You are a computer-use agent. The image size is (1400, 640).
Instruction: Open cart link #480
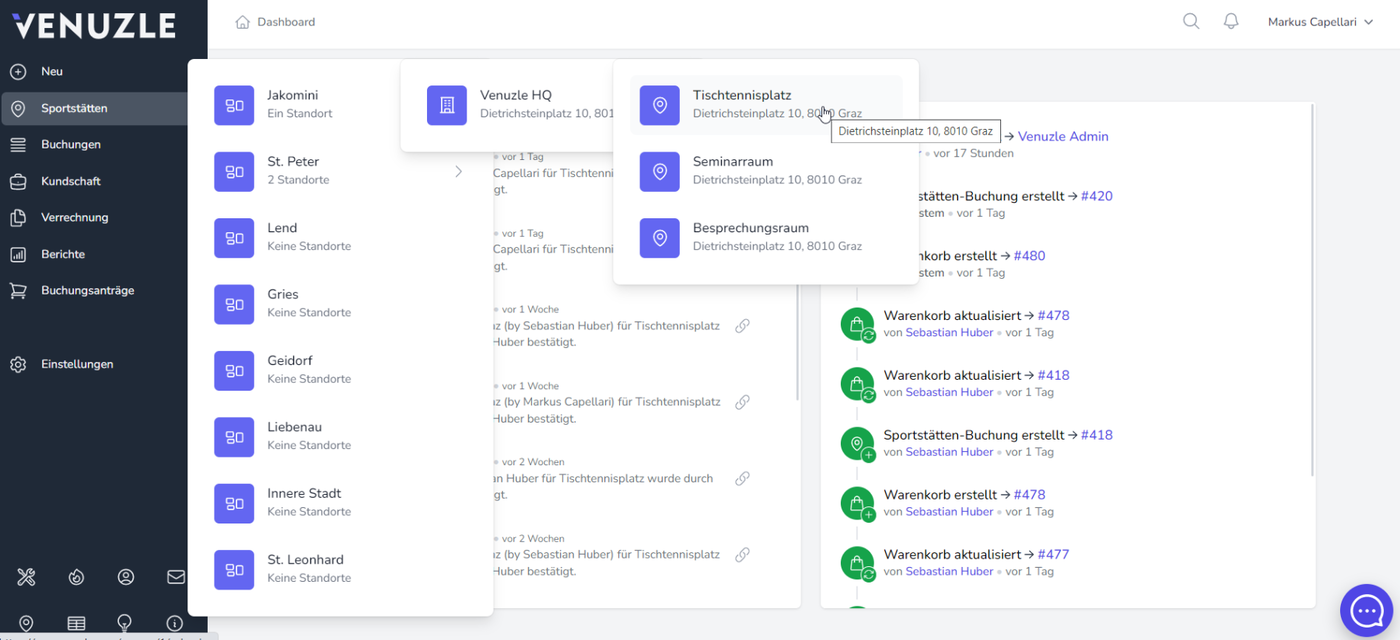1030,256
